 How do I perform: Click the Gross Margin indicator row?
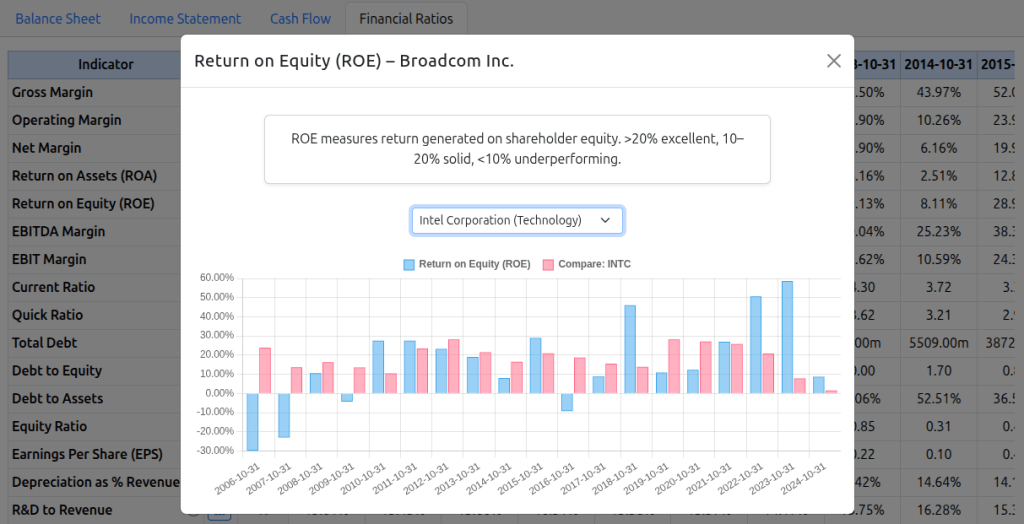coord(52,92)
